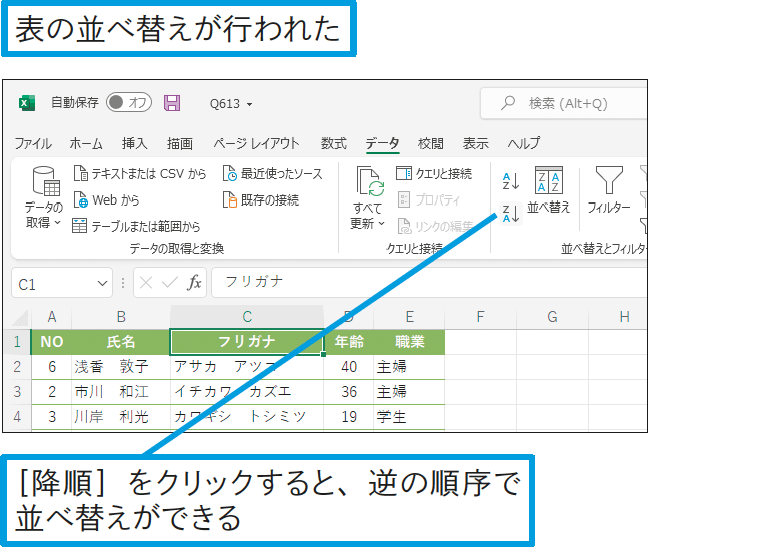The width and height of the screenshot is (783, 547).
Task: Open the 並べ替え sort dialog button
Action: click(x=549, y=190)
